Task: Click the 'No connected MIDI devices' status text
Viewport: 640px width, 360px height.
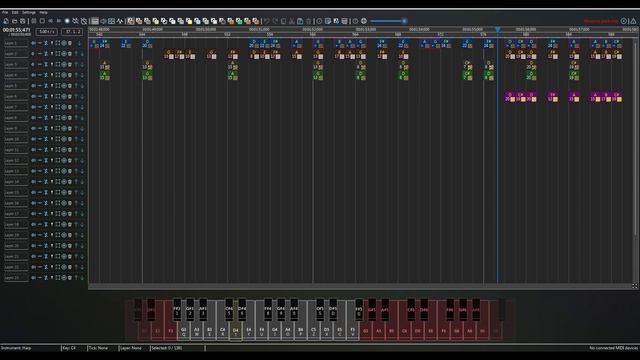Action: coord(614,348)
